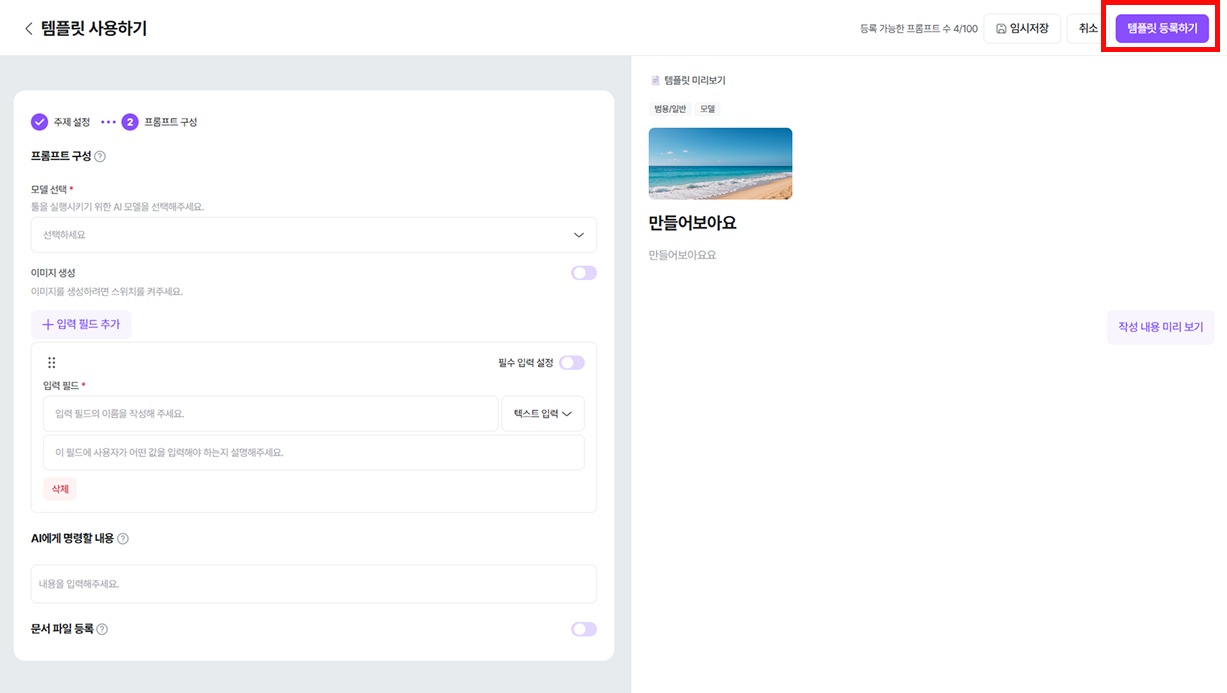Expand the 텍스트 입력 type dropdown
This screenshot has width=1227, height=693.
click(x=543, y=414)
